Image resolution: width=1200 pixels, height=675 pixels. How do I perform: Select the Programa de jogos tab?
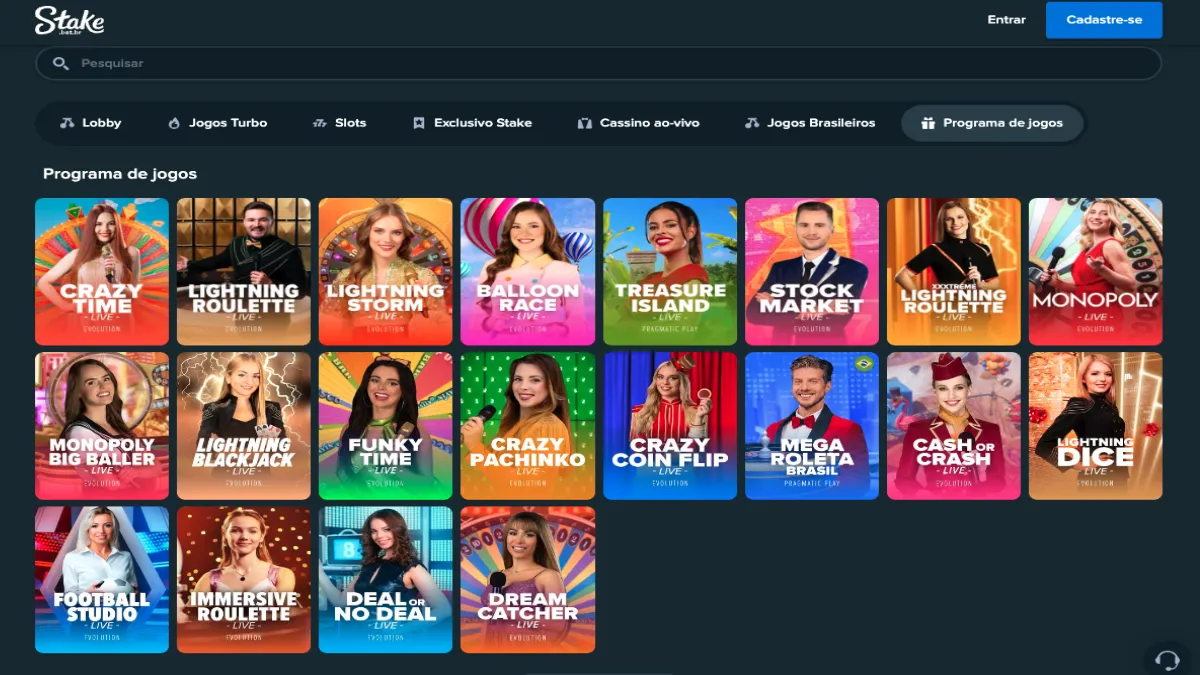(992, 123)
